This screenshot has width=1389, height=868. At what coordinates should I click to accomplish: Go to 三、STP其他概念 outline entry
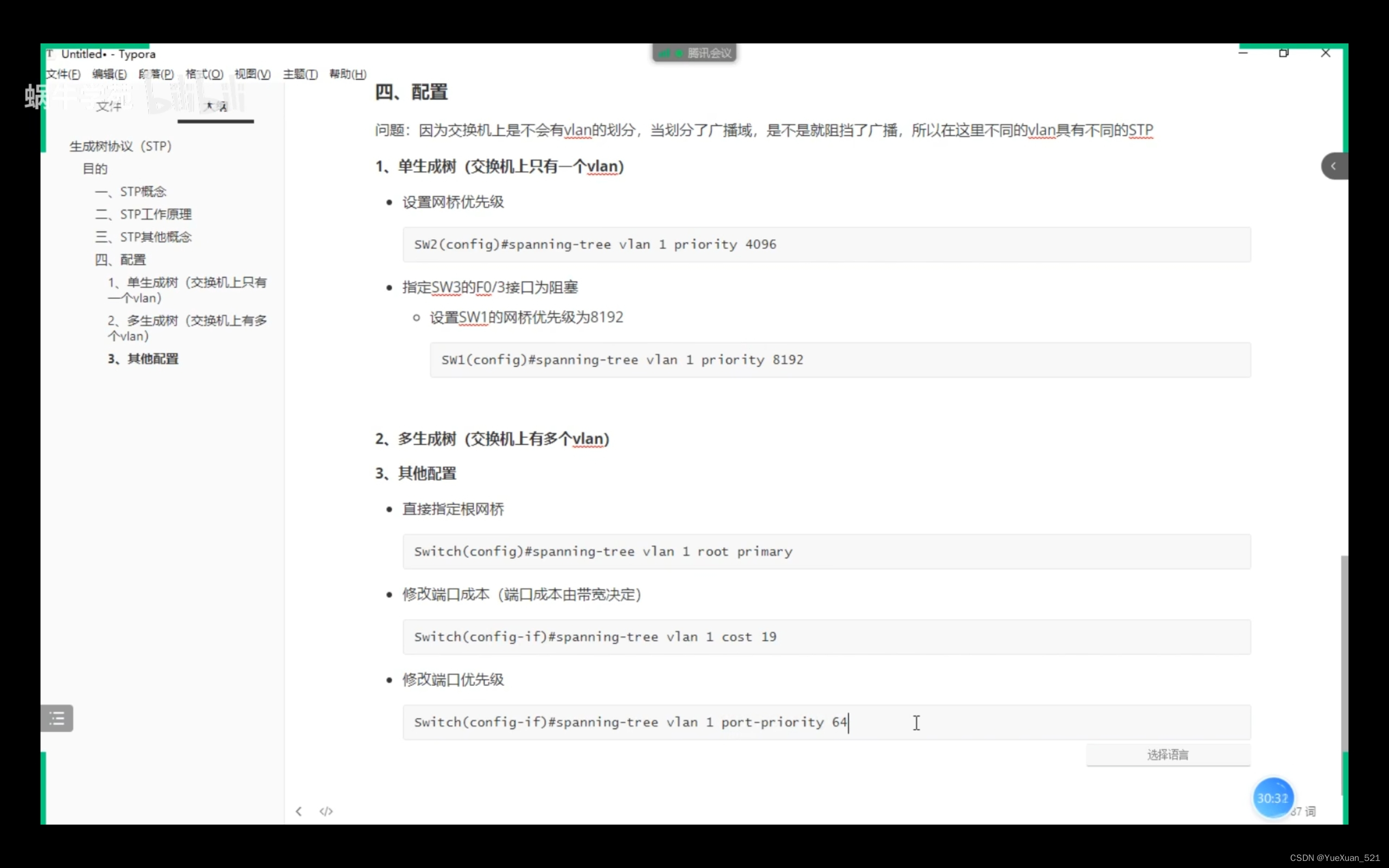(x=143, y=237)
